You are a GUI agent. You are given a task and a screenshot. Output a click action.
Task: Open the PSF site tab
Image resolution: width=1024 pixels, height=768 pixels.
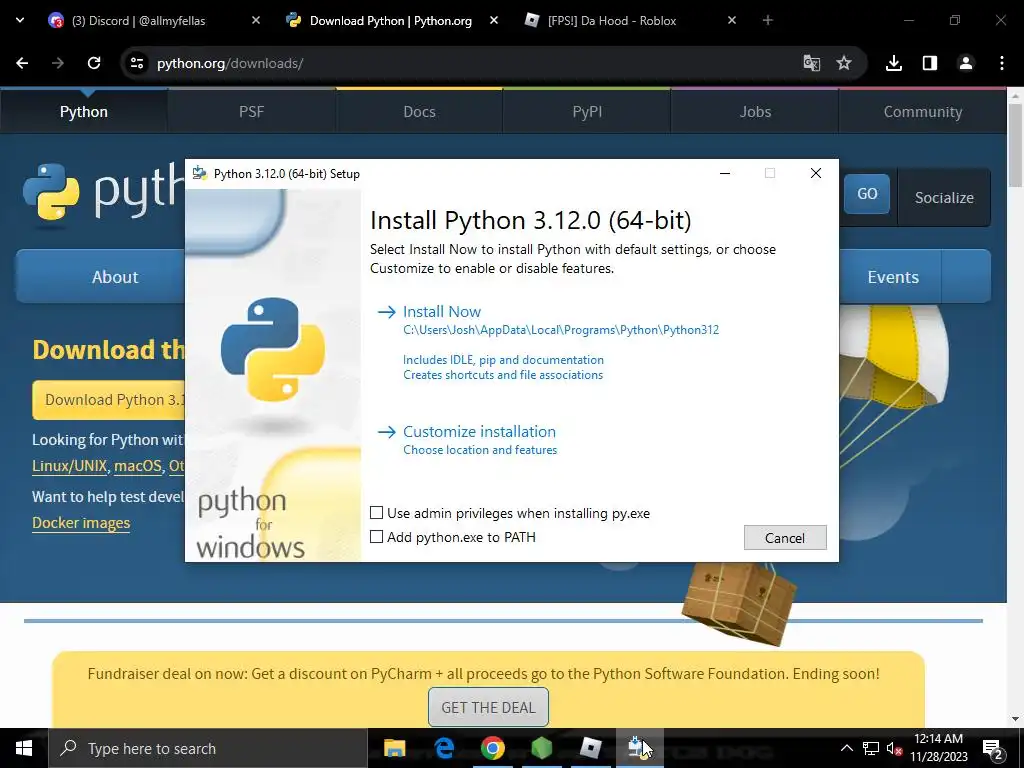click(251, 112)
